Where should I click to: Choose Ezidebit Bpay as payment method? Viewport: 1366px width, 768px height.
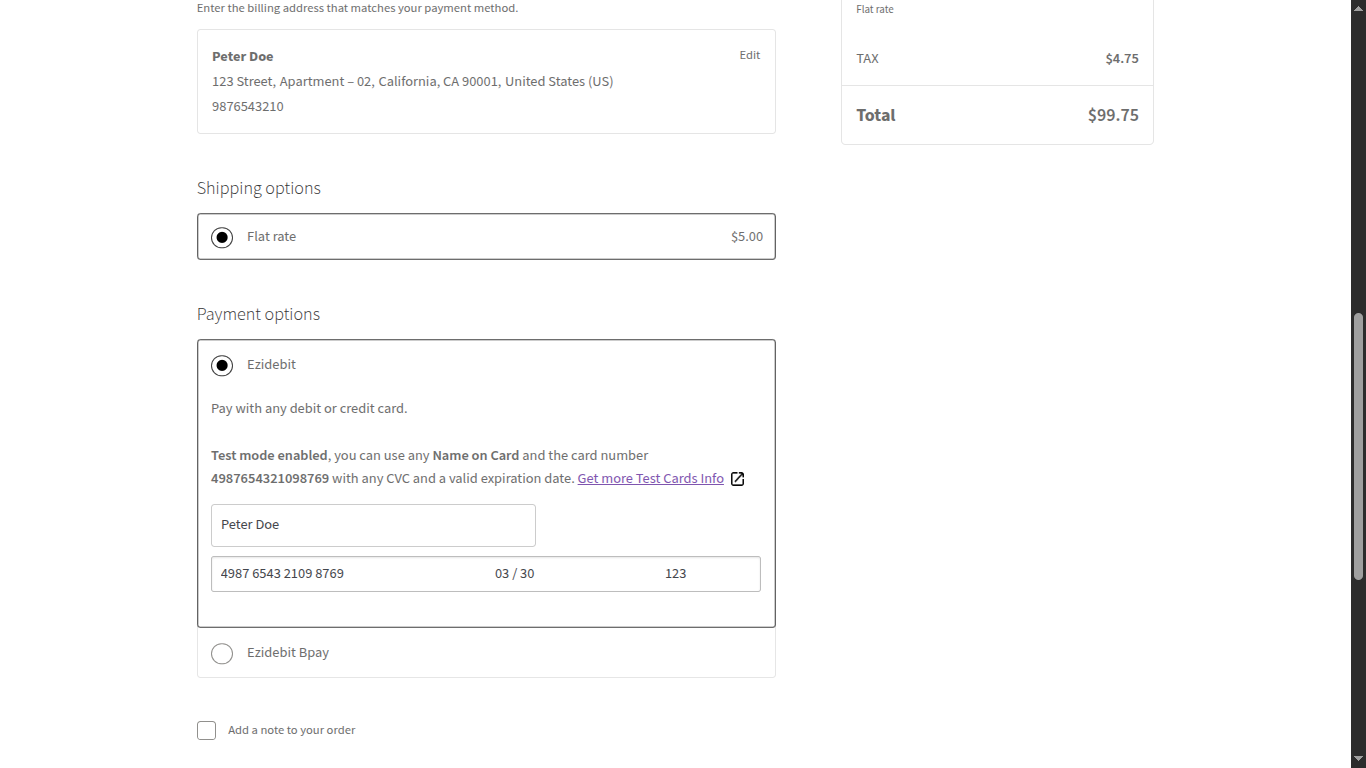click(x=222, y=653)
